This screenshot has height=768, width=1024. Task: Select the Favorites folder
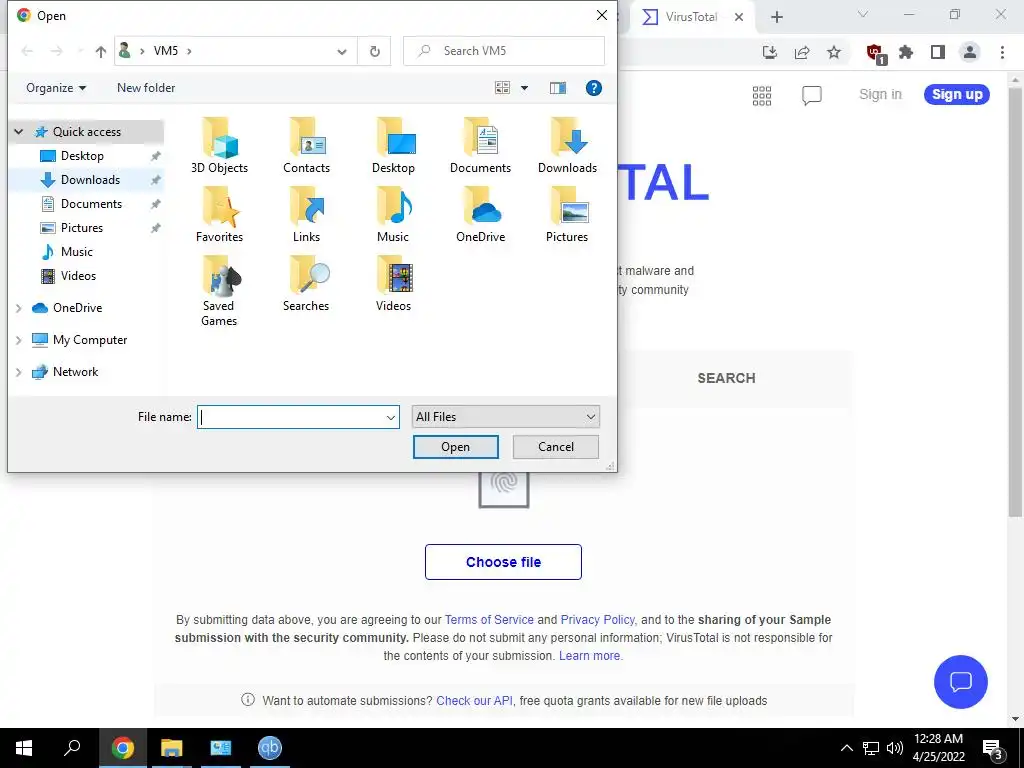tap(219, 215)
